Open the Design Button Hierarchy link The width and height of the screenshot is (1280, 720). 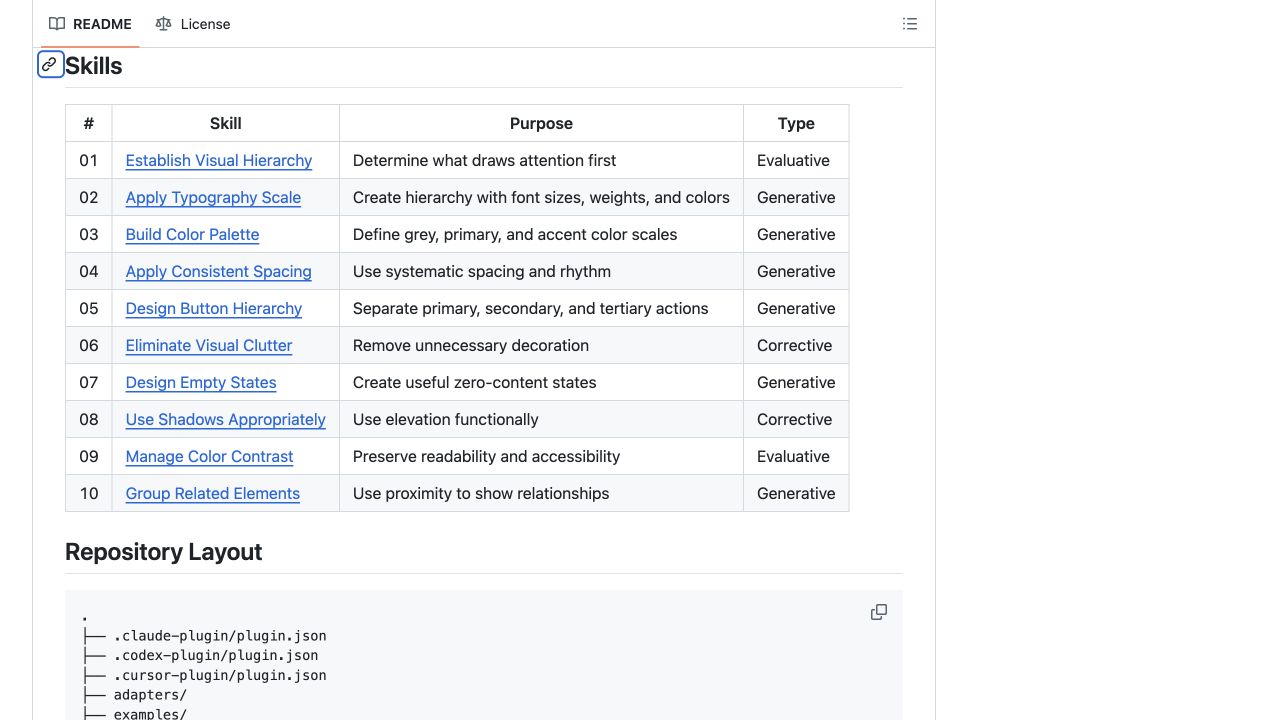click(214, 309)
